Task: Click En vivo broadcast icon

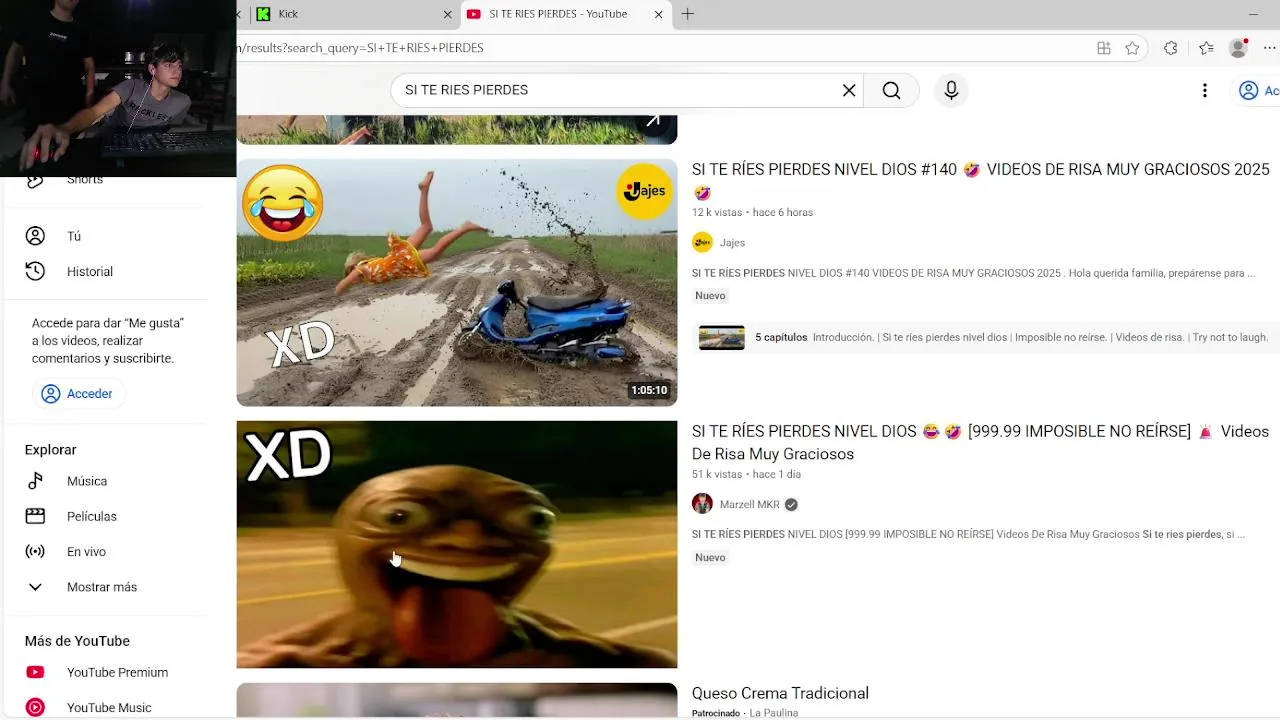Action: tap(35, 551)
